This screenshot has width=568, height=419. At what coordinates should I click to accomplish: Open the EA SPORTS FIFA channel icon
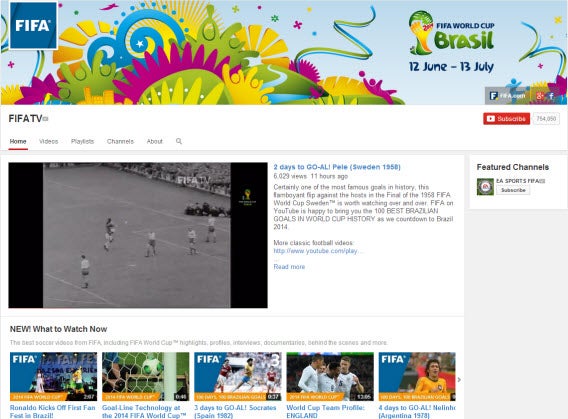coord(485,187)
